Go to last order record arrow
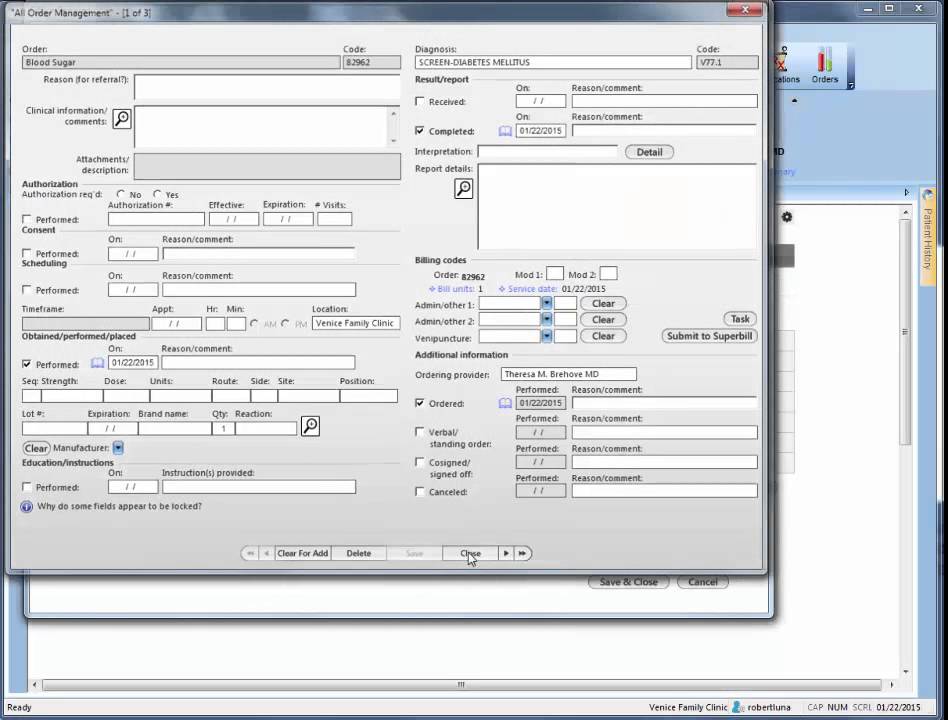 [x=522, y=553]
